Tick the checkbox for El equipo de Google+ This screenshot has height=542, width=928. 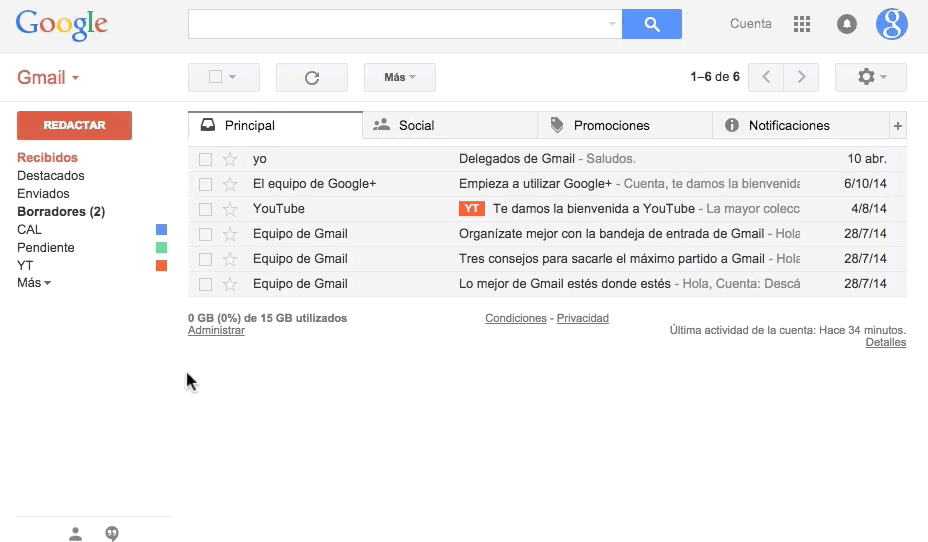205,185
